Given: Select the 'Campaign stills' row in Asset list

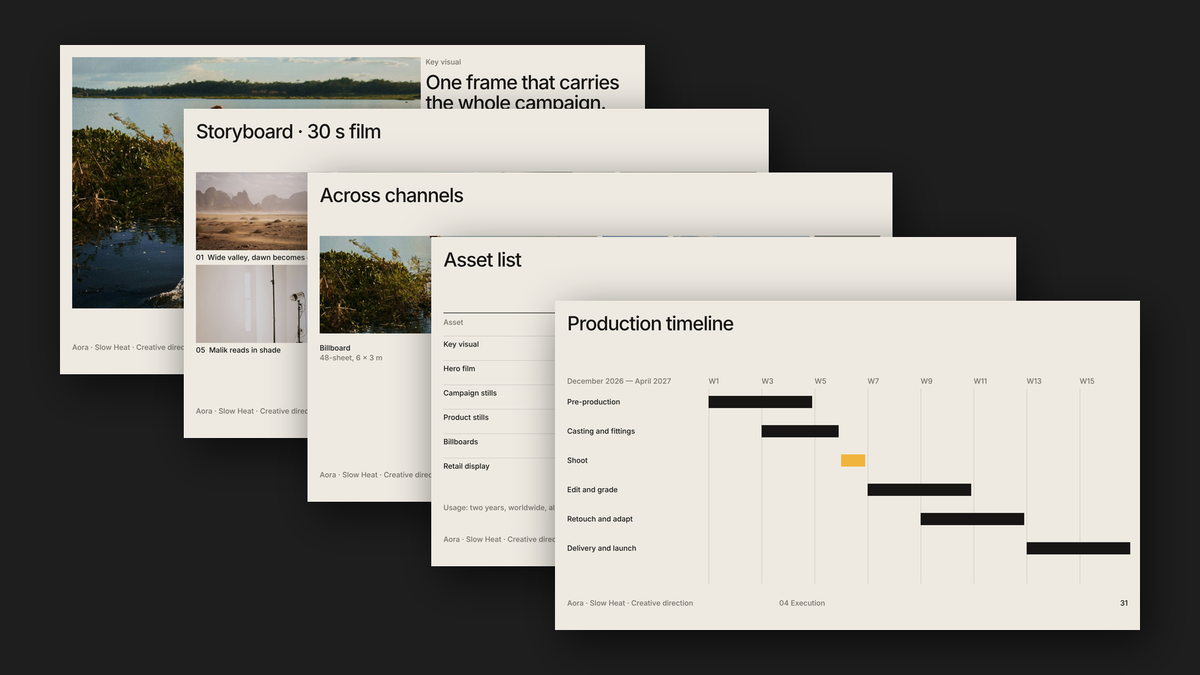Looking at the screenshot, I should pyautogui.click(x=499, y=393).
